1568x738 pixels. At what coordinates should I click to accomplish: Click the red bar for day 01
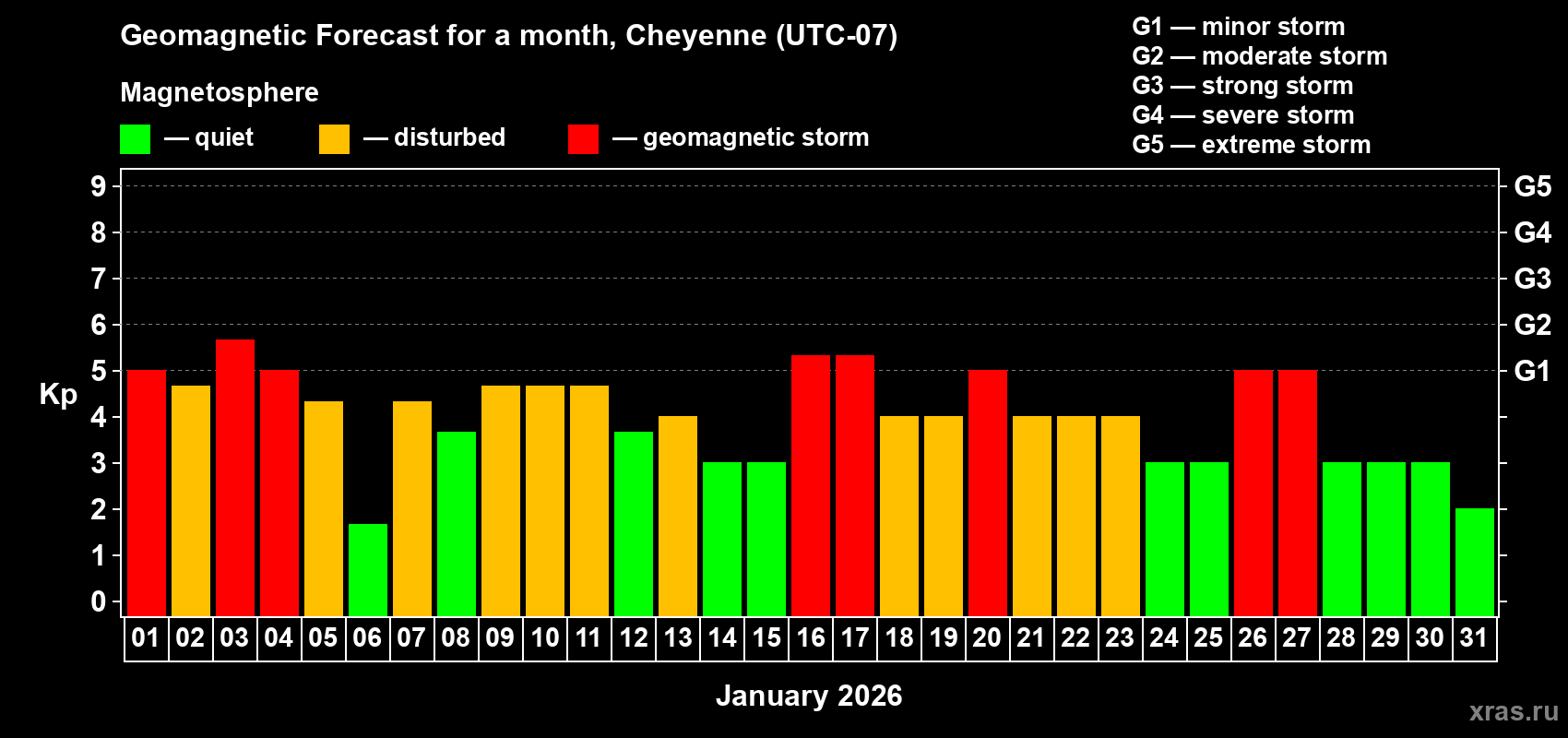click(147, 493)
